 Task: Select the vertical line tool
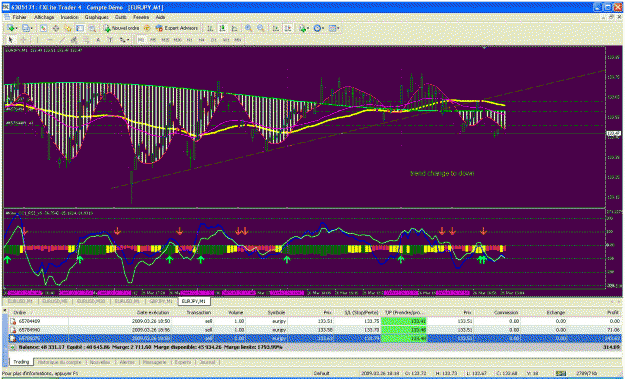[37, 40]
